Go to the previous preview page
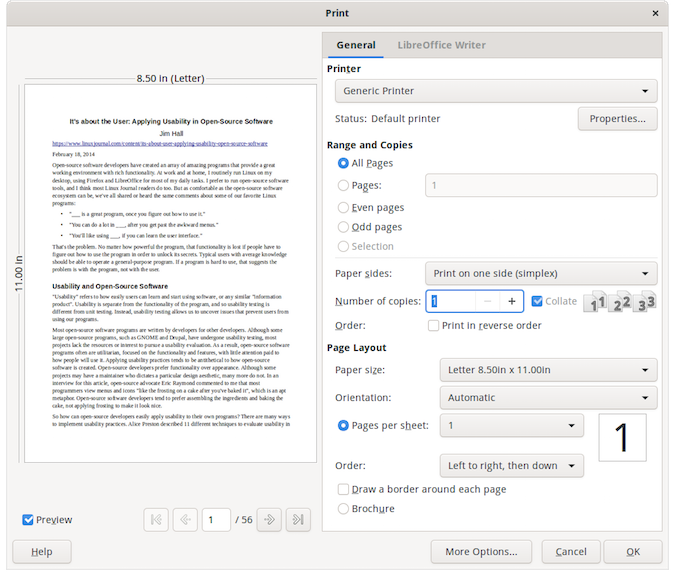This screenshot has width=675, height=576. click(x=184, y=519)
